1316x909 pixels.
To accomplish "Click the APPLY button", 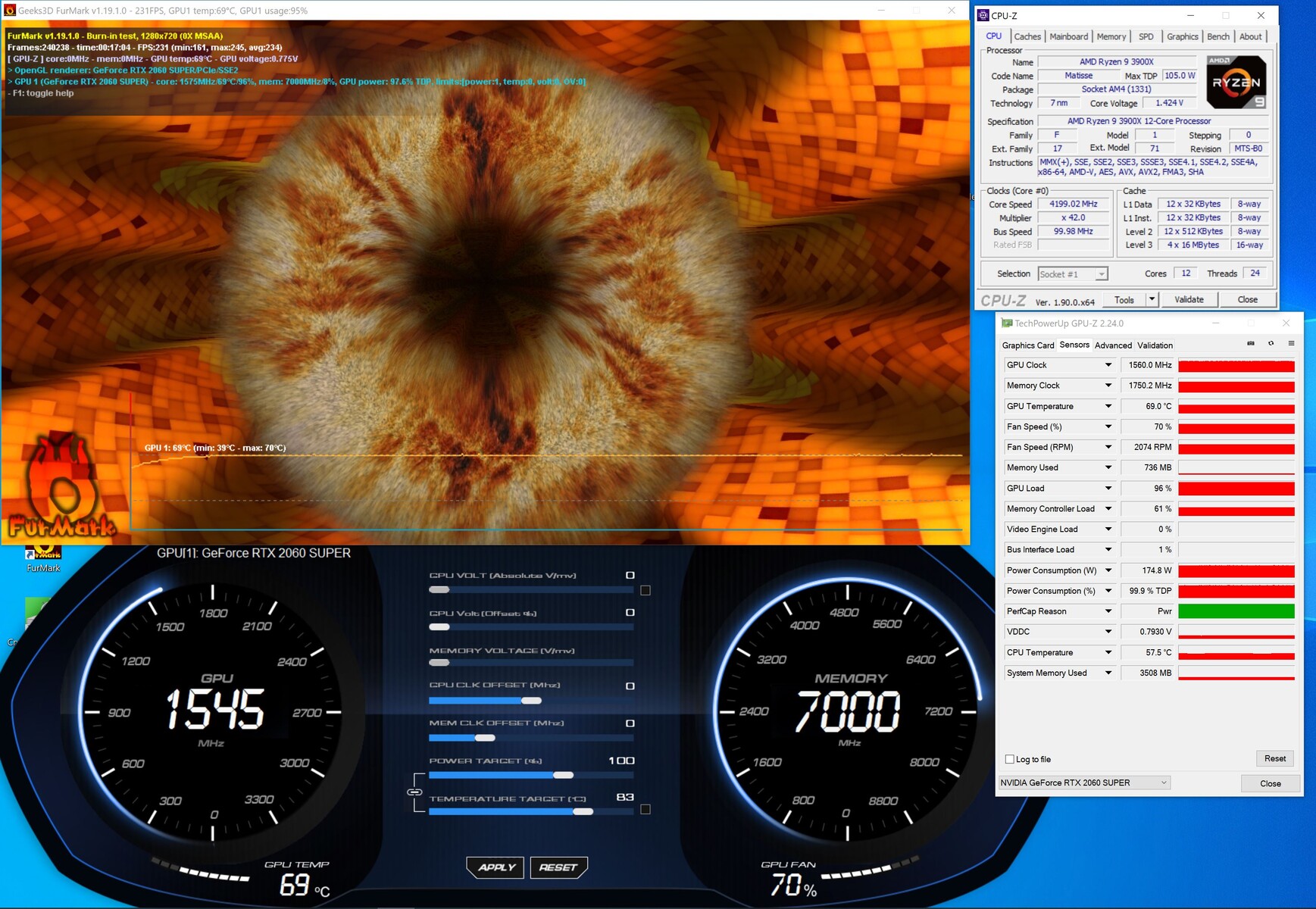I will (x=495, y=867).
